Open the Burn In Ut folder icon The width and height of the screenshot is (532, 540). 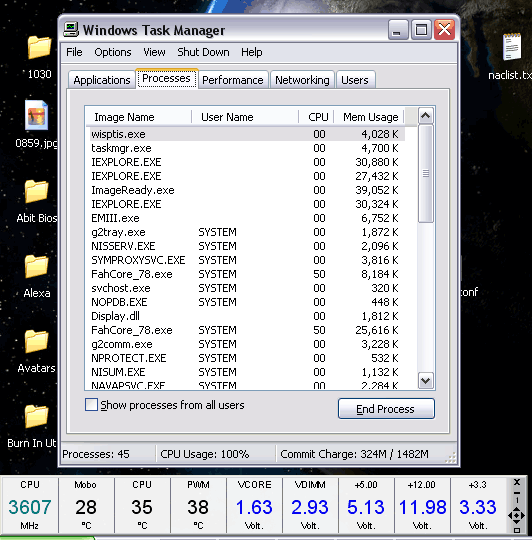point(36,416)
